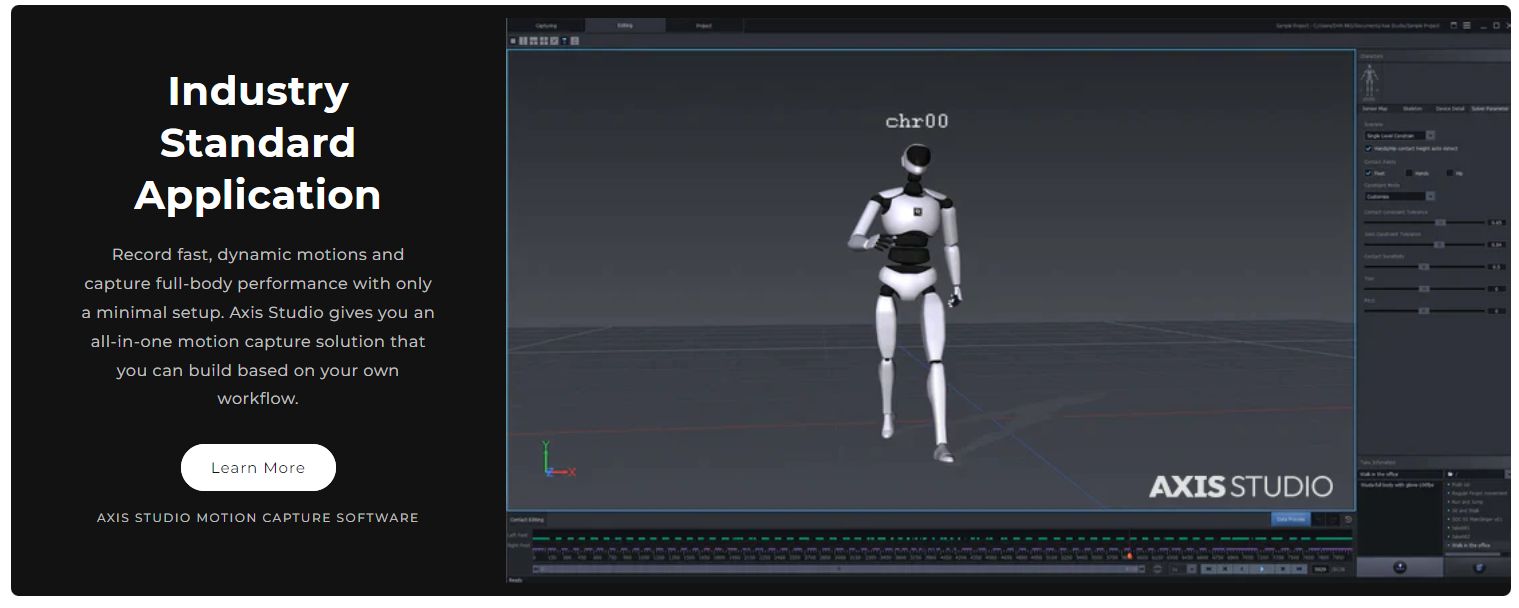Open the Single Level Constrain scenario dropdown
The height and width of the screenshot is (608, 1519).
click(1400, 135)
